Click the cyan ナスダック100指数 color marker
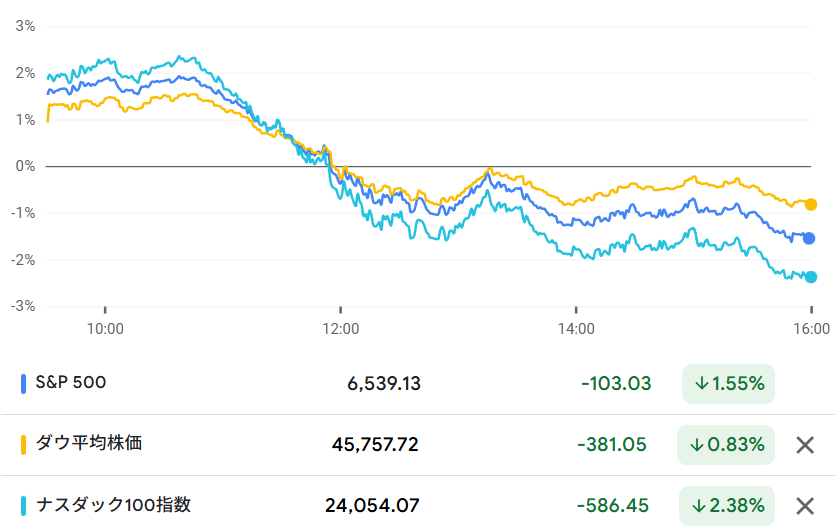 tap(24, 505)
